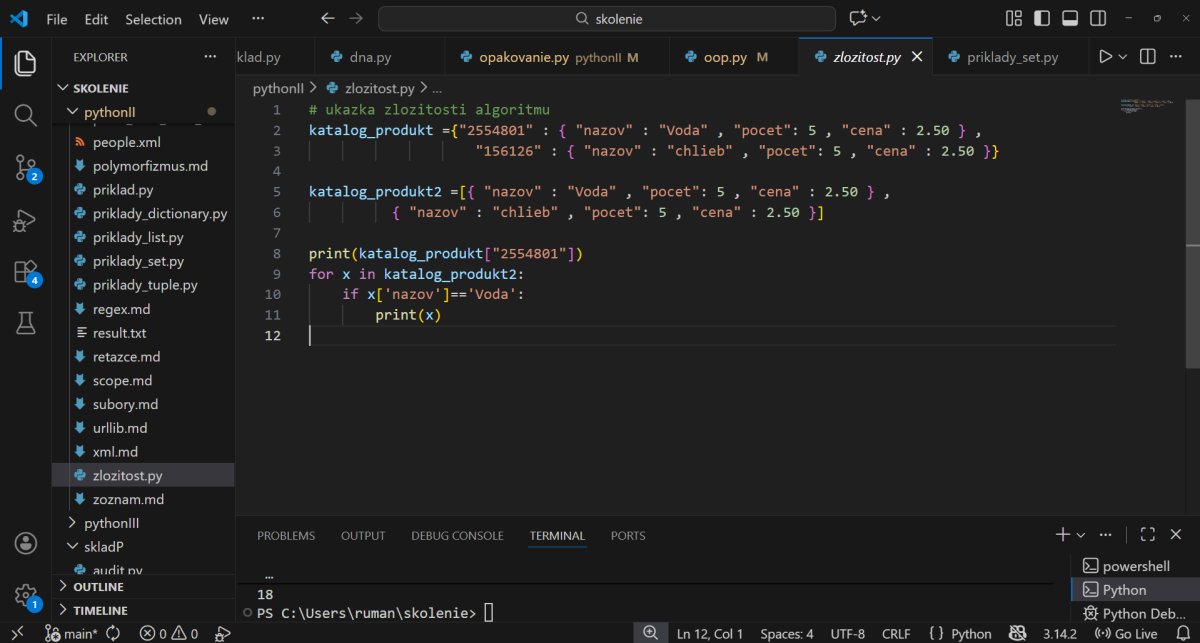The height and width of the screenshot is (643, 1200).
Task: Open the Manage gear settings icon
Action: (x=25, y=594)
